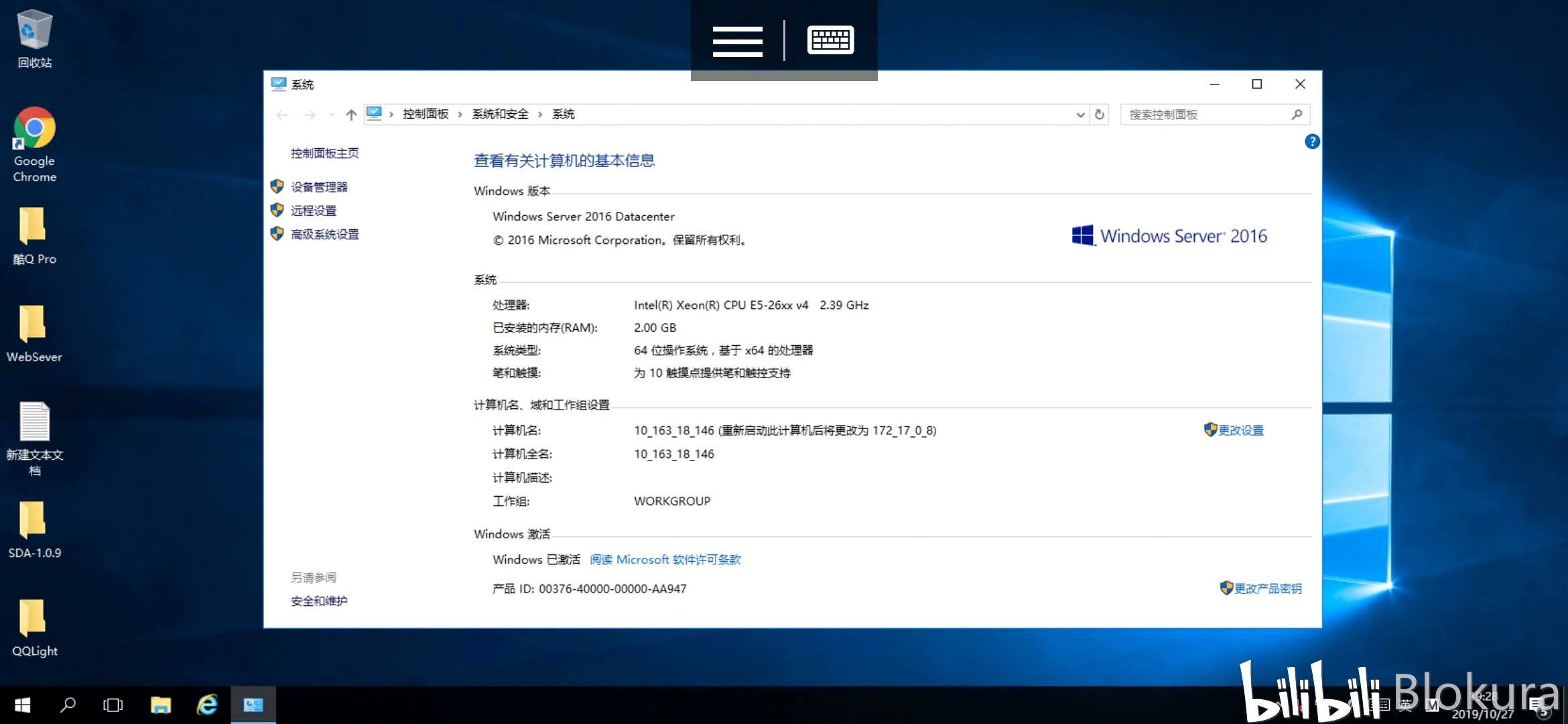Open the Windows Start menu
The width and height of the screenshot is (1568, 724).
(x=22, y=705)
